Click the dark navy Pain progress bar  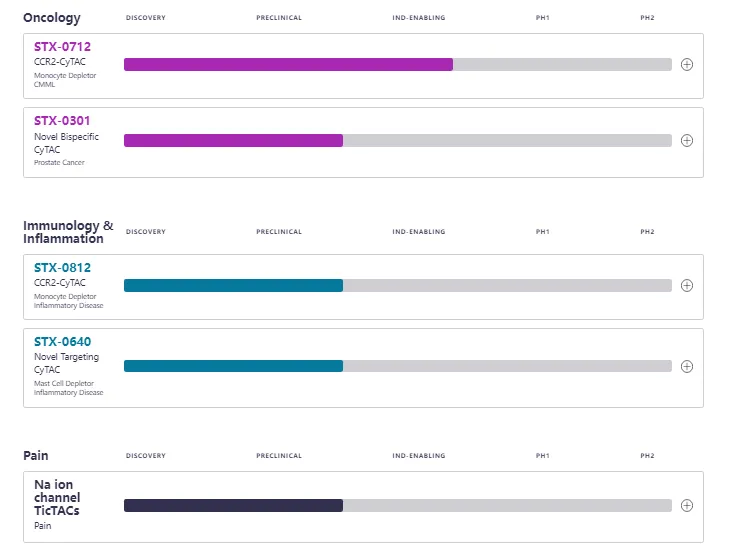click(233, 506)
